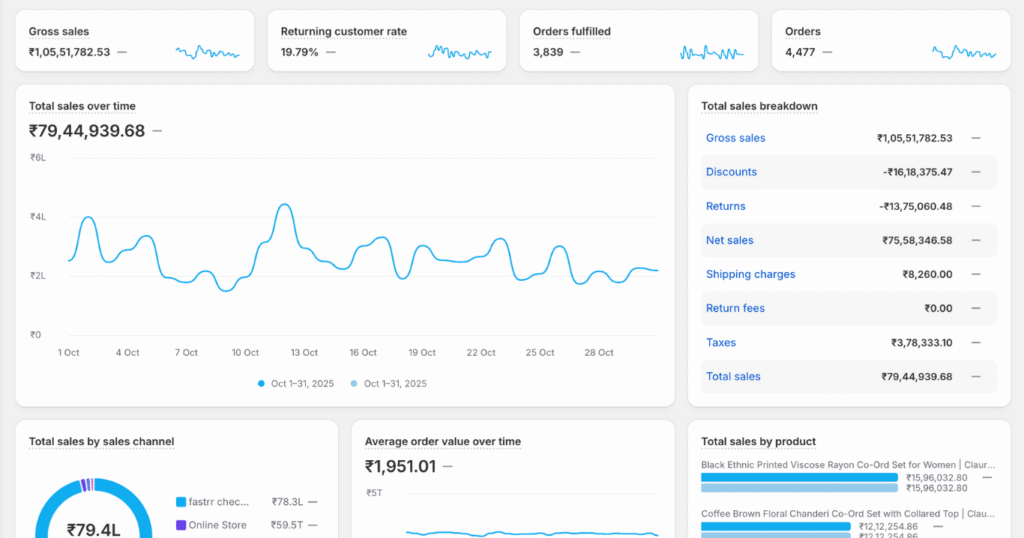Open the Shipping charges breakdown link
Image resolution: width=1024 pixels, height=538 pixels.
pyautogui.click(x=750, y=274)
